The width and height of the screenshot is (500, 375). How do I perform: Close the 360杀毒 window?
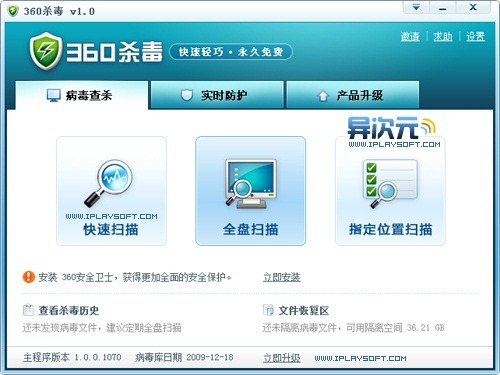[473, 7]
